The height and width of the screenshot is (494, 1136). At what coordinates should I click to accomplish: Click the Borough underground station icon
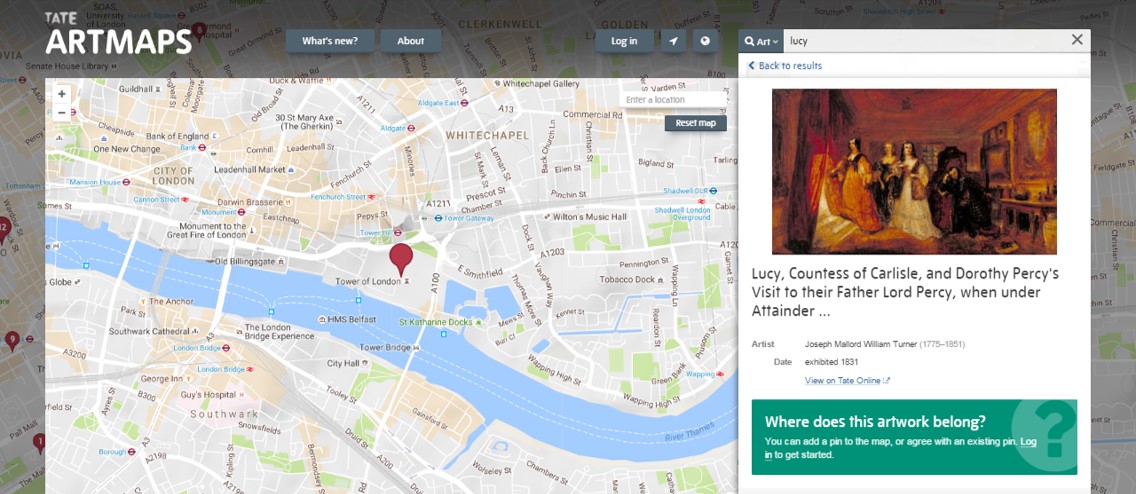[132, 451]
